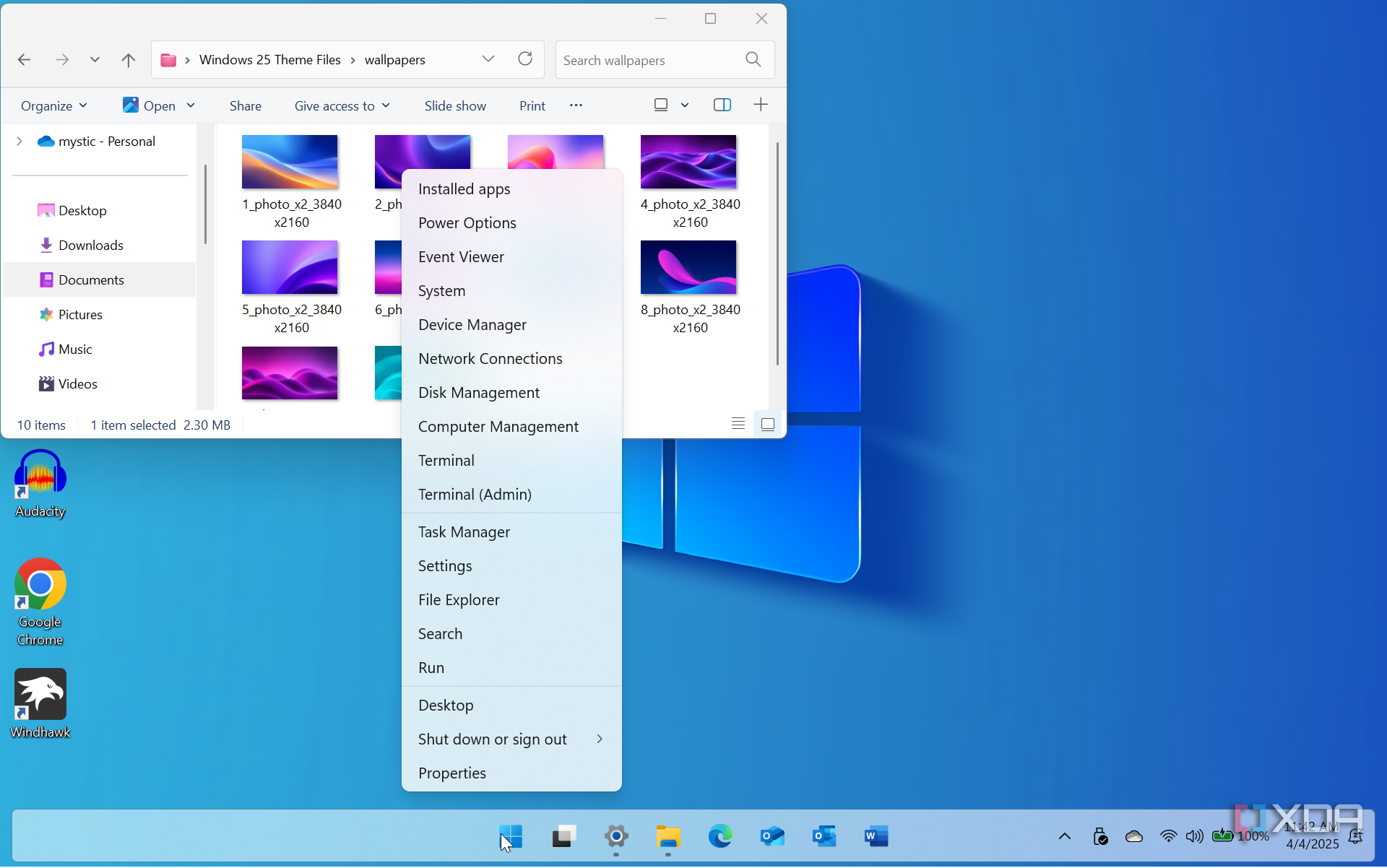
Task: Click the OneDrive cloud icon in system tray
Action: coord(1133,836)
